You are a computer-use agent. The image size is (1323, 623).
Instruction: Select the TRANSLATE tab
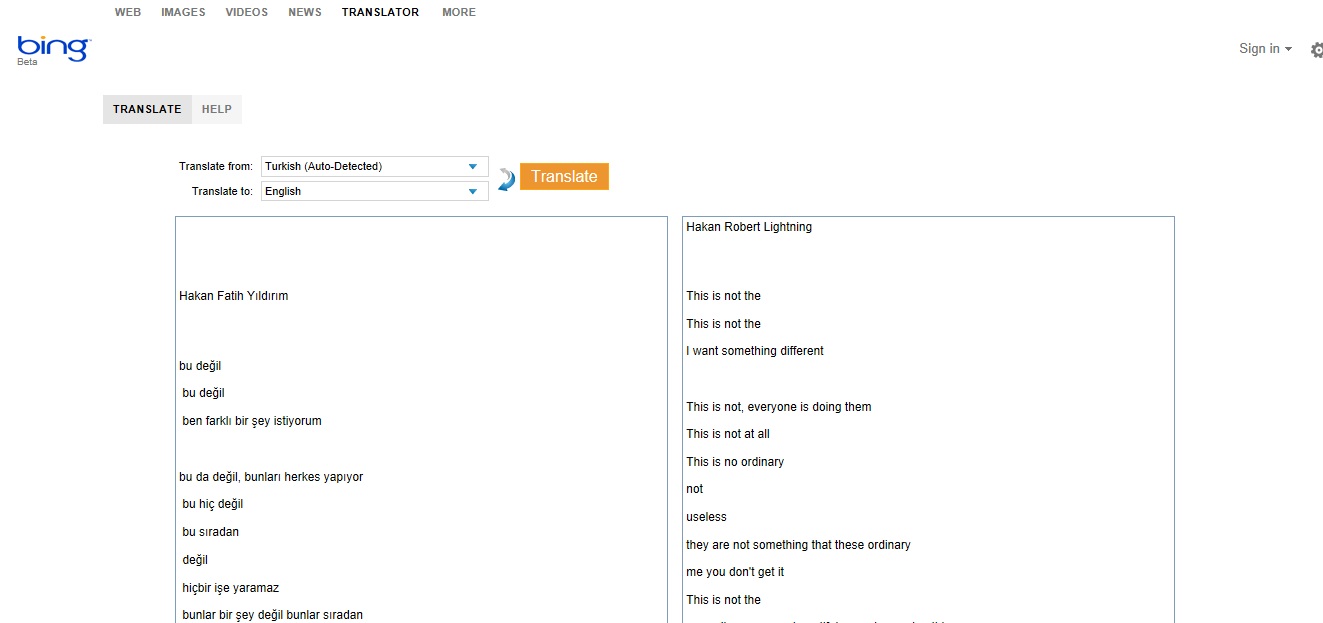click(x=147, y=109)
